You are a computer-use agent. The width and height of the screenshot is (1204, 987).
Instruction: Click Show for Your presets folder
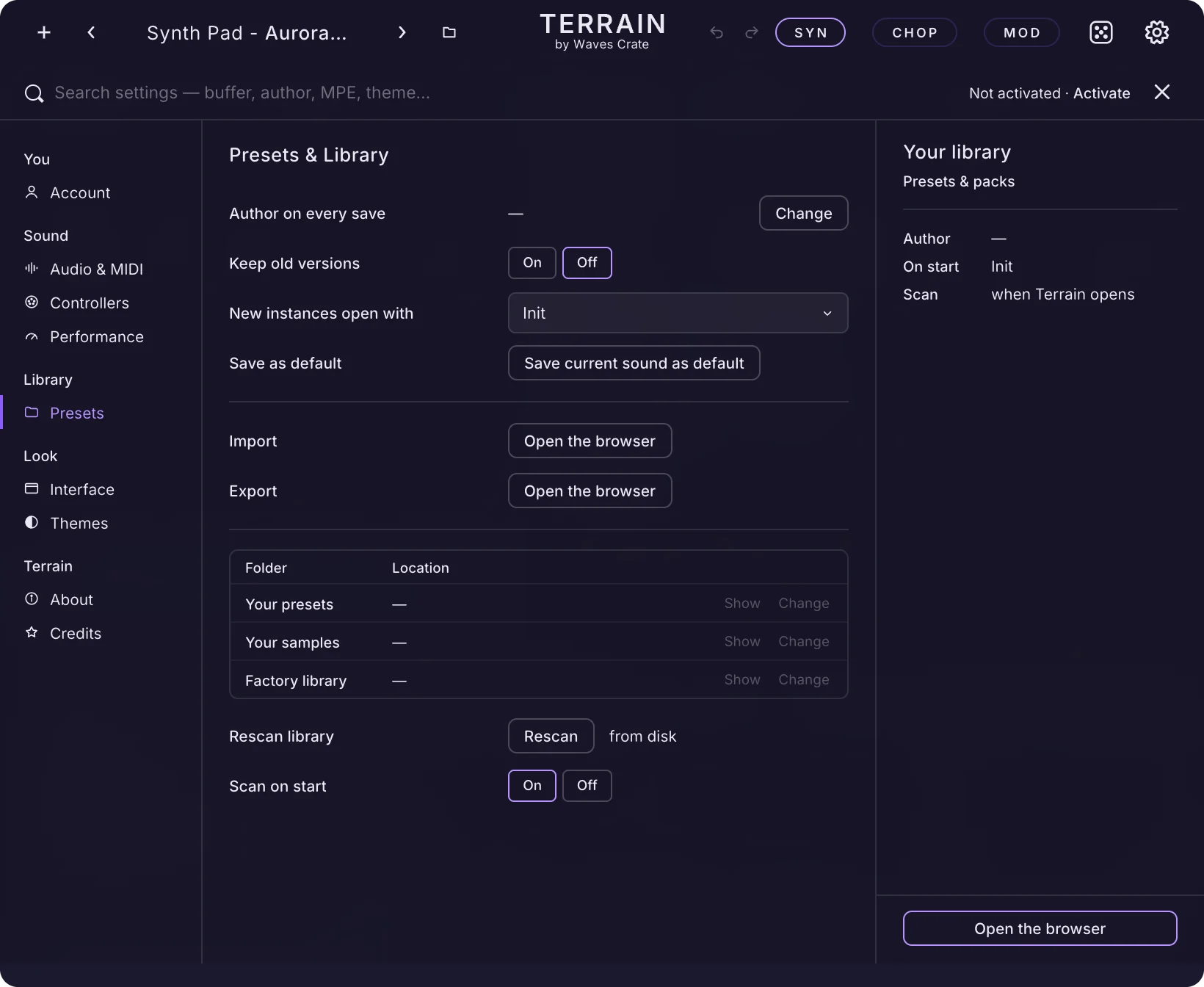click(x=742, y=603)
